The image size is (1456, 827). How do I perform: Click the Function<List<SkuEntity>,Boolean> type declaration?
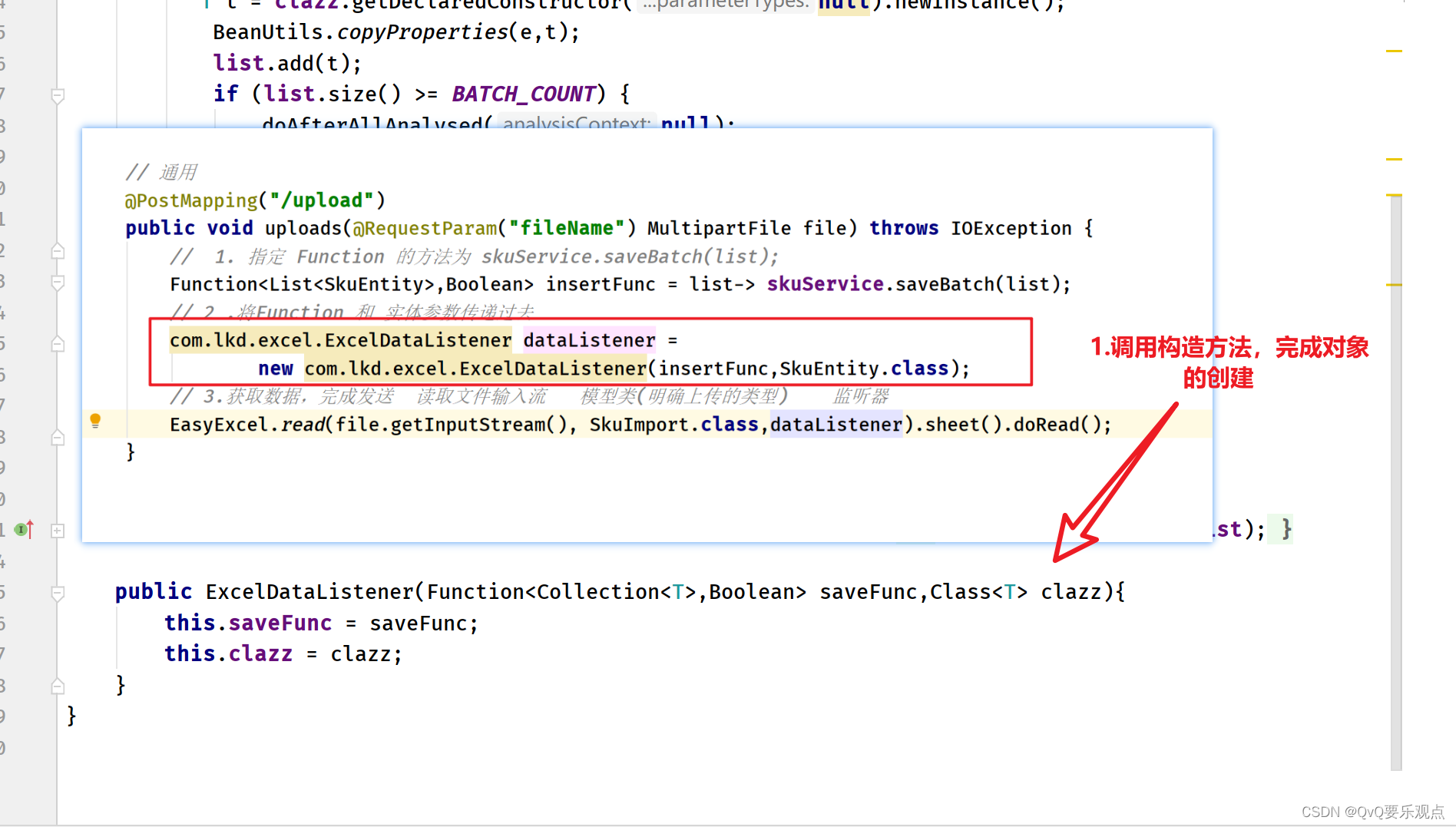[x=352, y=284]
